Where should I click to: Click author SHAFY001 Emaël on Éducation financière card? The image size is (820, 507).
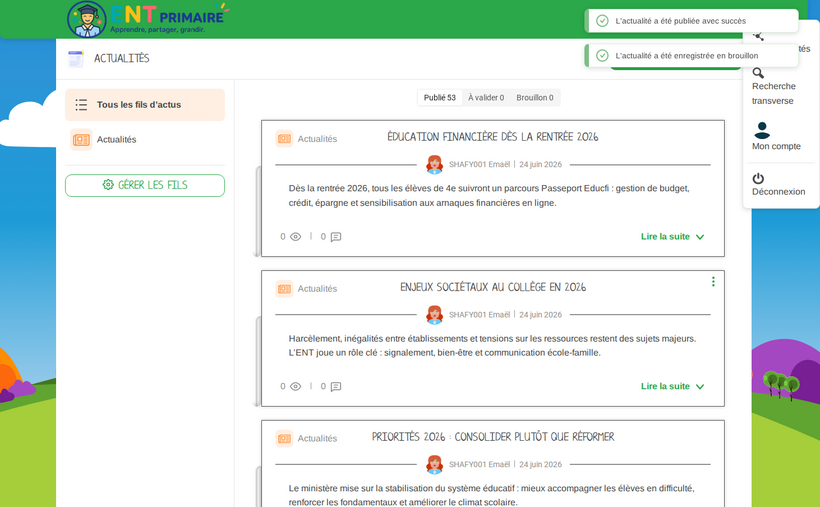tap(479, 164)
